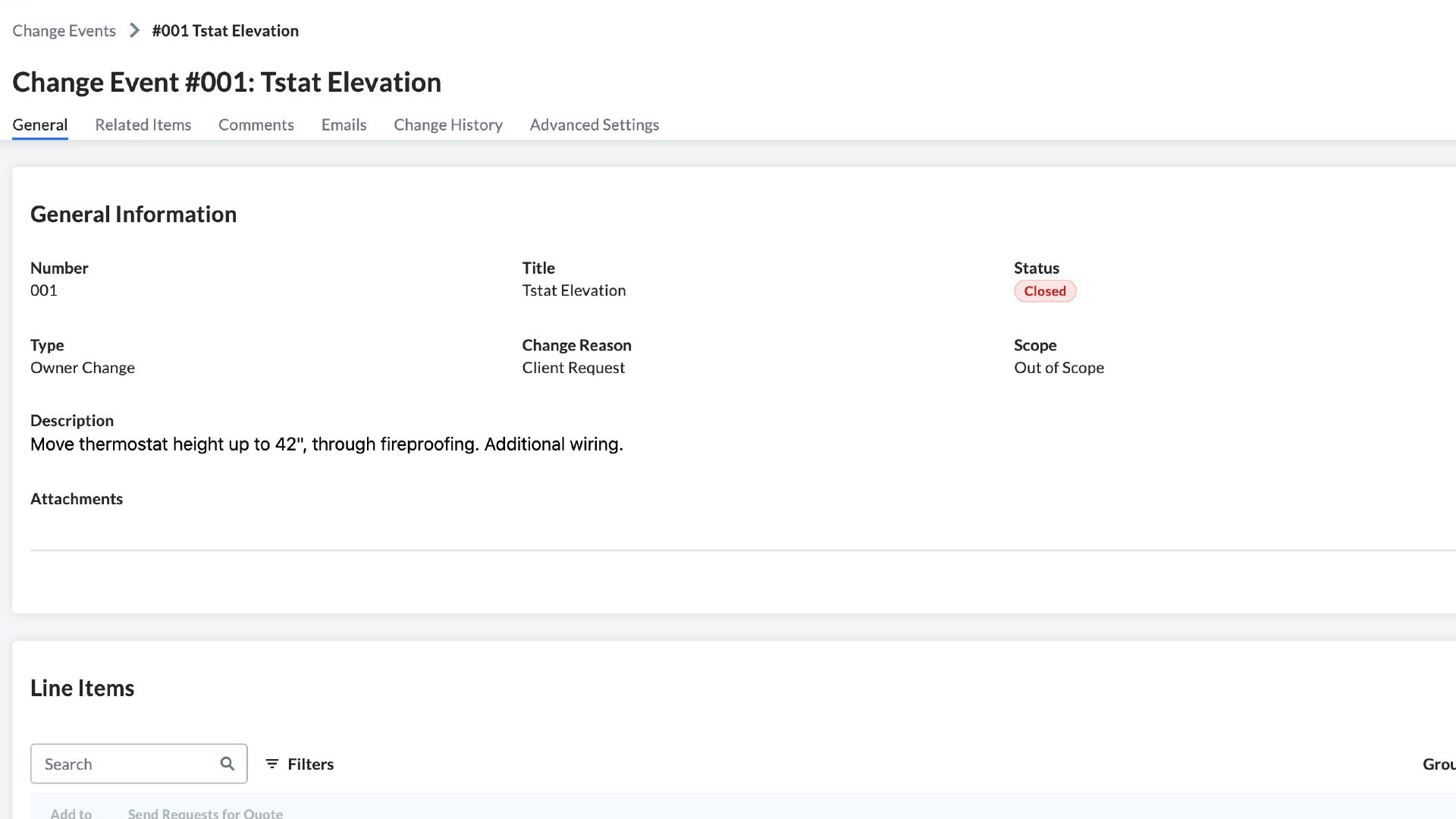Screen dimensions: 1456x819
Task: Go back to Change Events breadcrumb
Action: tap(64, 30)
